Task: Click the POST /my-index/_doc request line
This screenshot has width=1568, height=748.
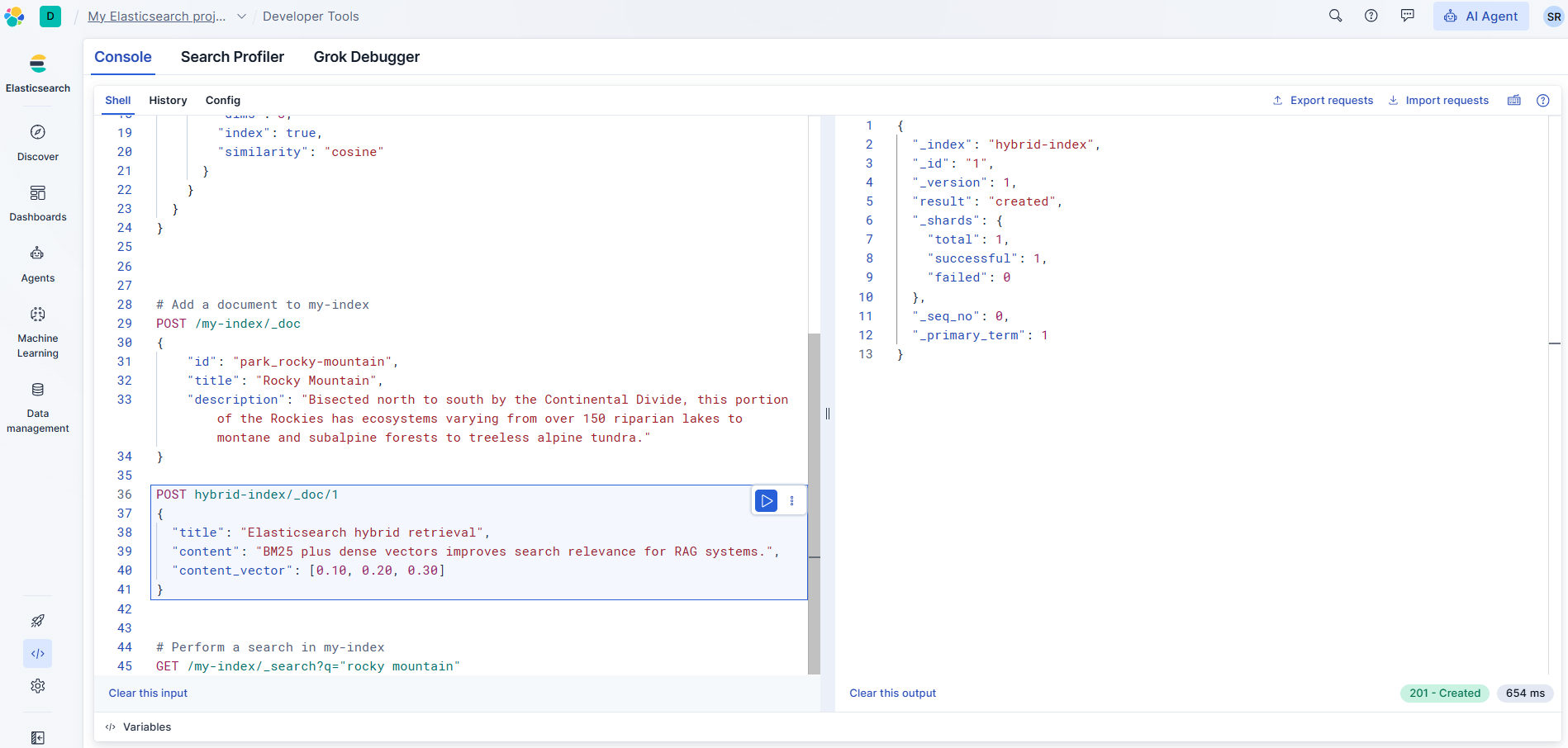Action: click(228, 324)
